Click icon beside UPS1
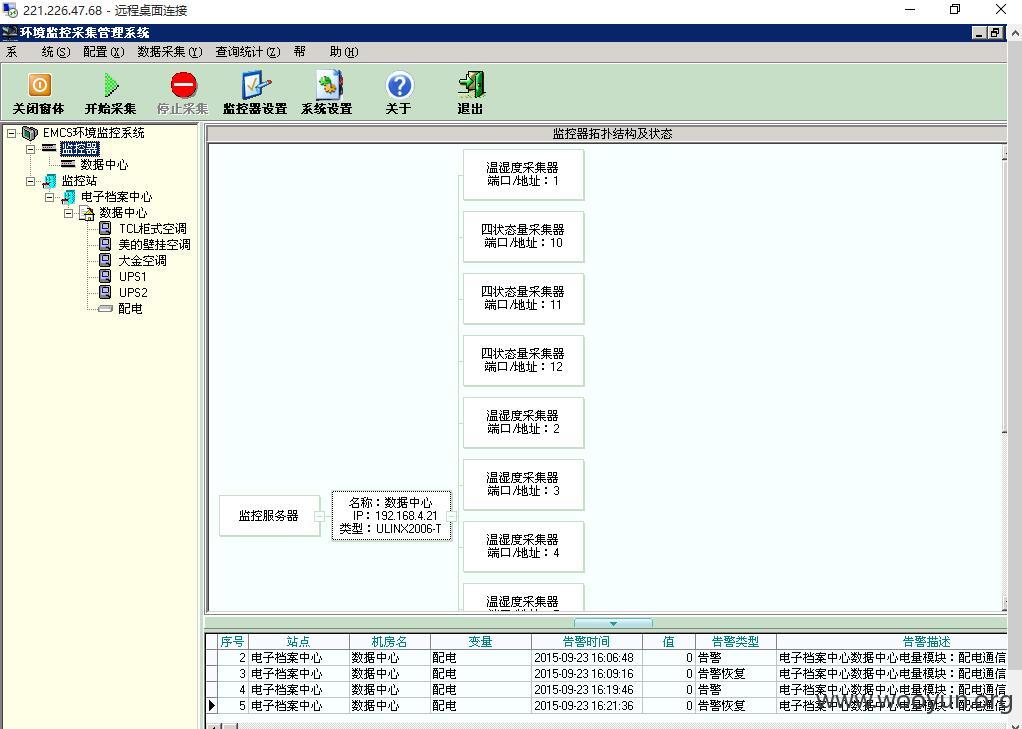 coord(105,276)
